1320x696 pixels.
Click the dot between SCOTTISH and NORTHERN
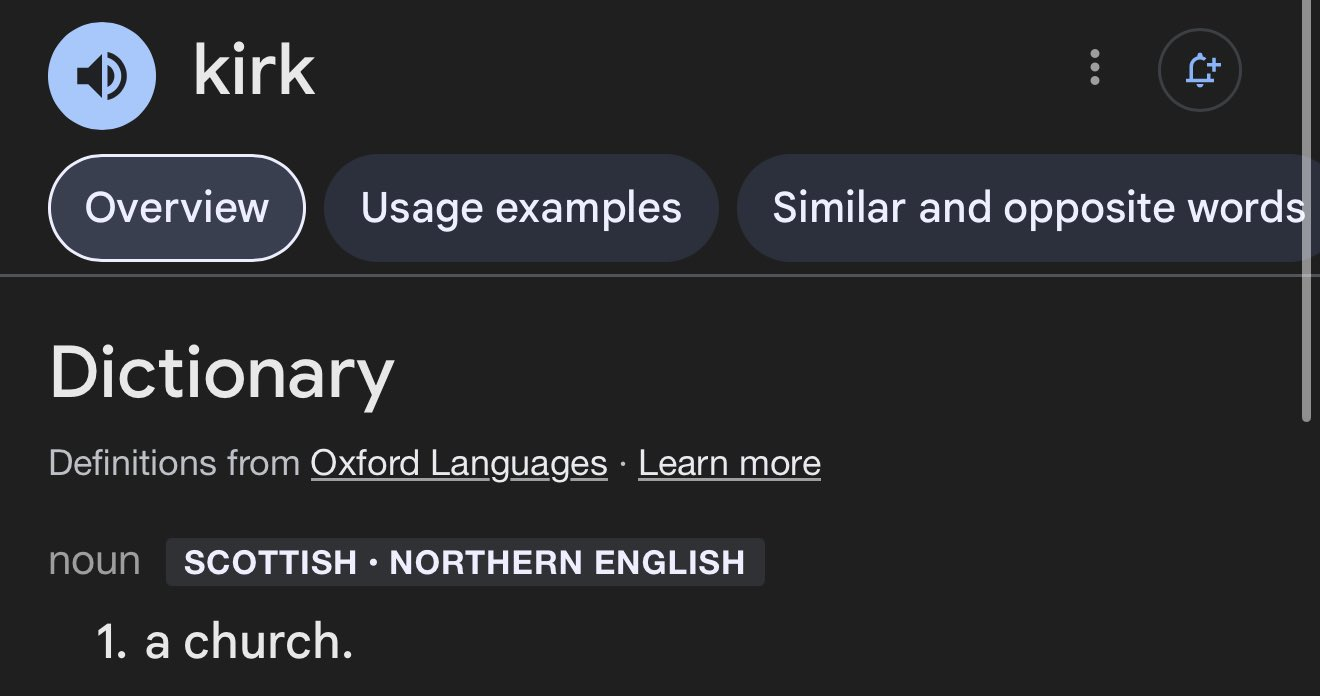(x=373, y=563)
